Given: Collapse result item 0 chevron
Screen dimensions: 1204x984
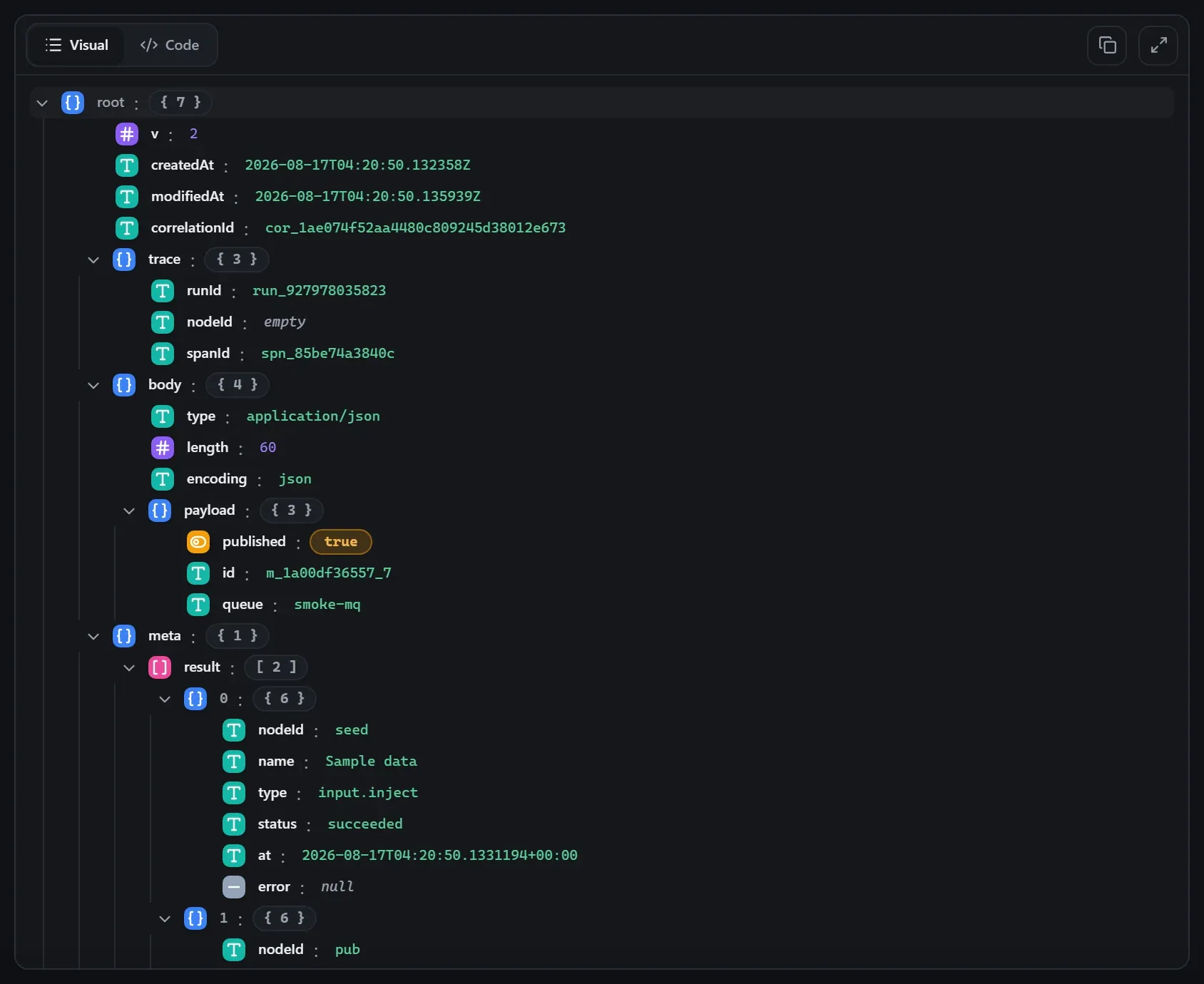Looking at the screenshot, I should (165, 699).
